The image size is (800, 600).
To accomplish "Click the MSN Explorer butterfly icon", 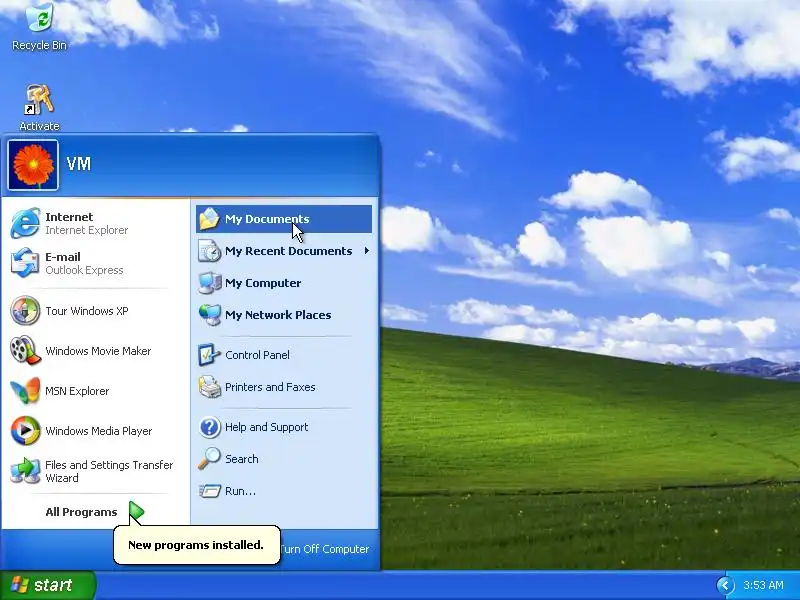I will [x=25, y=391].
